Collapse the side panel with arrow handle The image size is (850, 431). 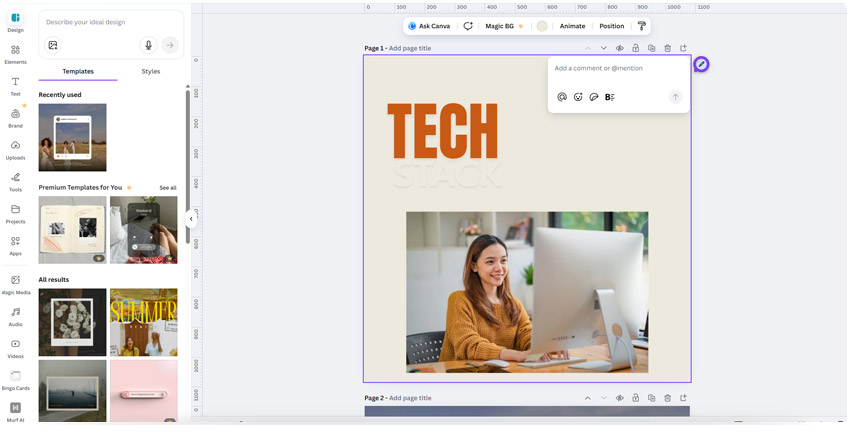pyautogui.click(x=191, y=219)
